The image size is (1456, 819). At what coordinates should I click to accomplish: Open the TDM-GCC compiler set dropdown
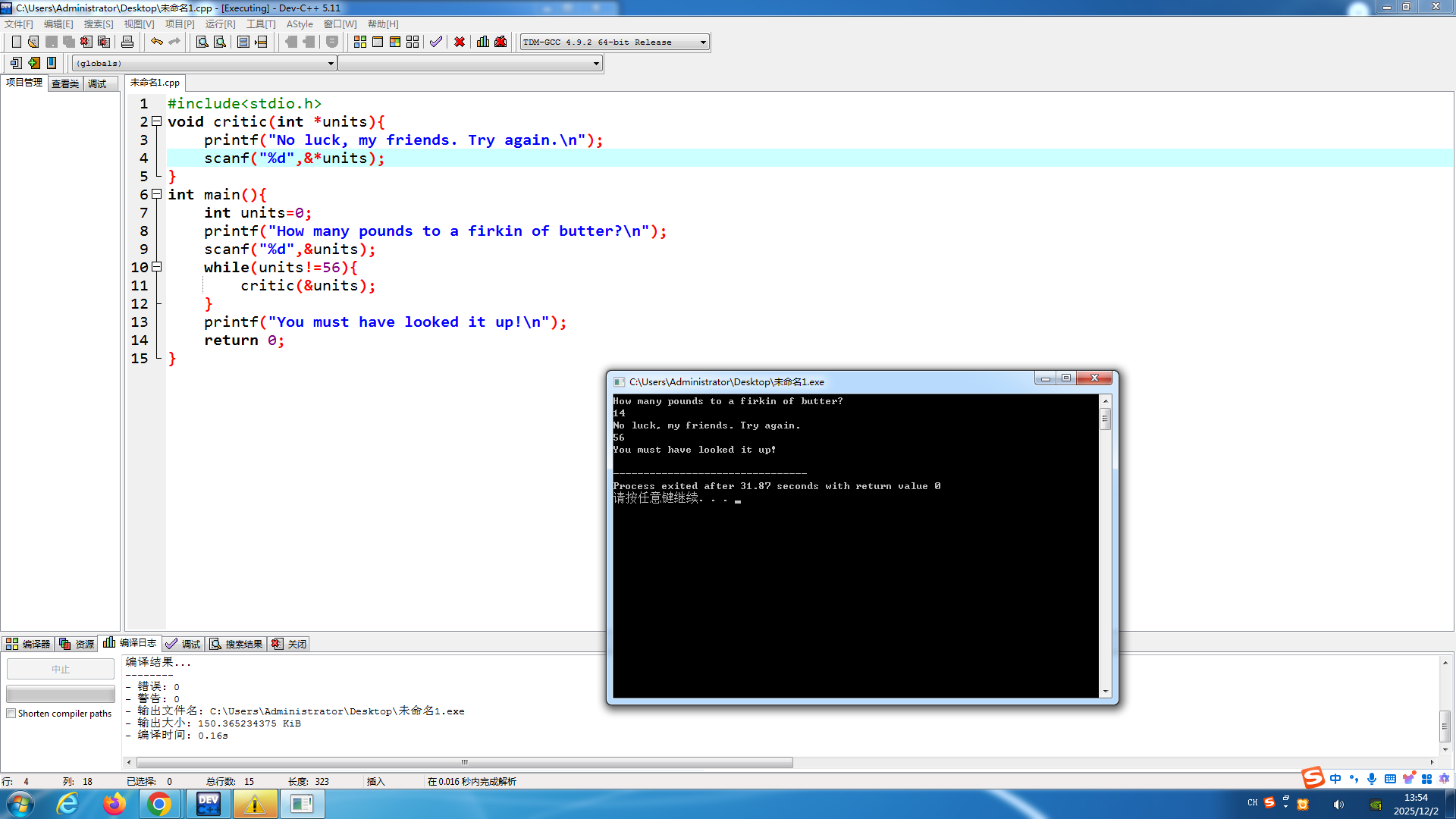(x=703, y=42)
